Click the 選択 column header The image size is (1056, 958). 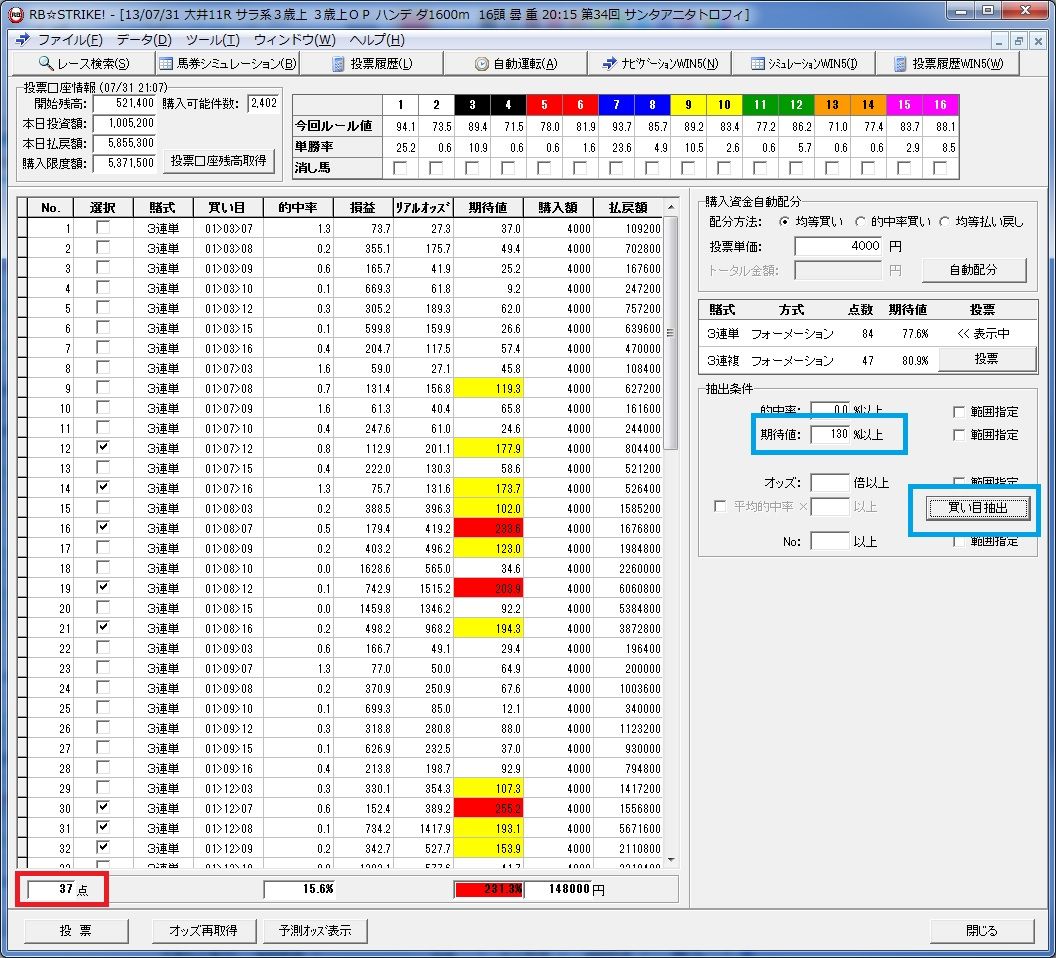(x=103, y=207)
